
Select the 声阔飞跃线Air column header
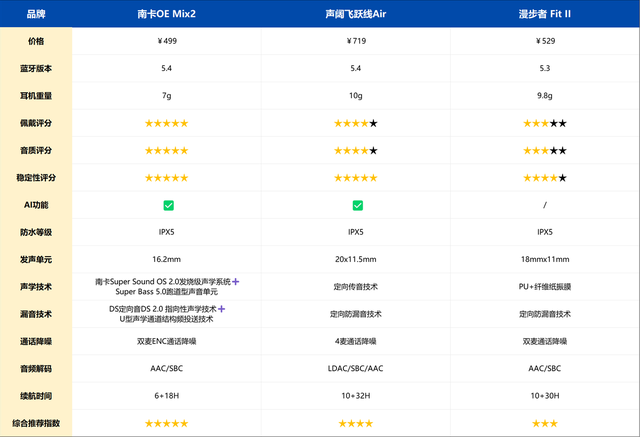(356, 16)
